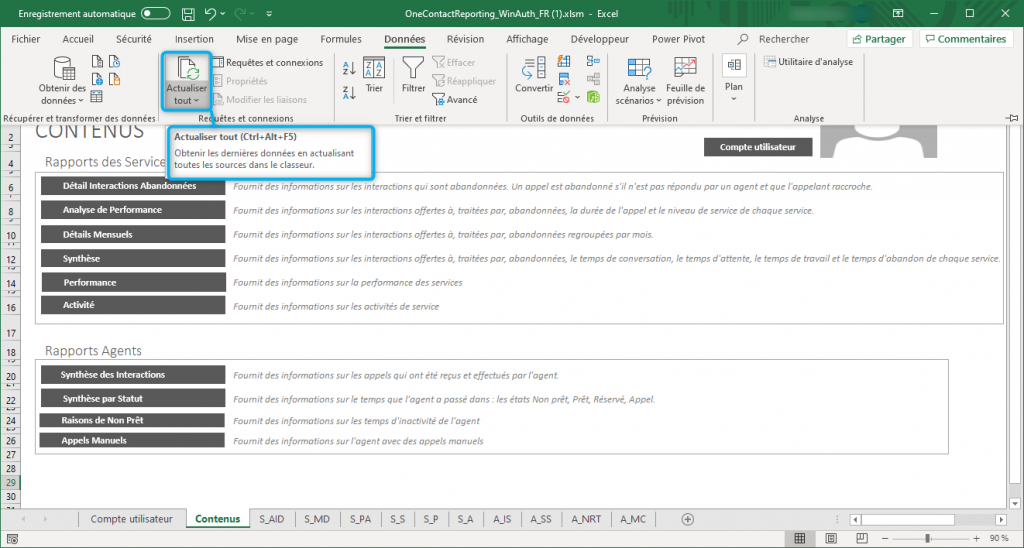The width and height of the screenshot is (1024, 548).
Task: Click the Partager button
Action: (x=879, y=39)
